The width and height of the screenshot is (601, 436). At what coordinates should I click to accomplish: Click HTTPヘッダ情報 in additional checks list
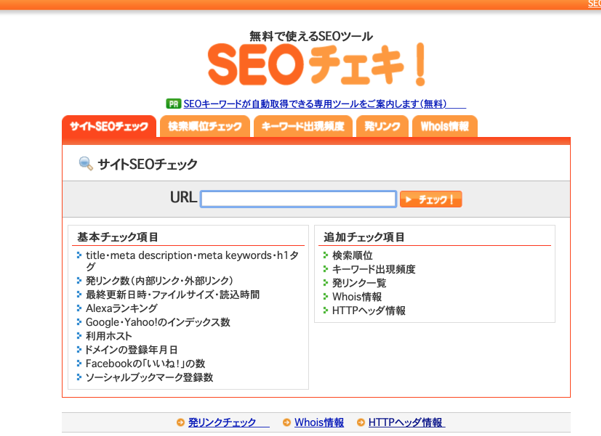pos(369,310)
